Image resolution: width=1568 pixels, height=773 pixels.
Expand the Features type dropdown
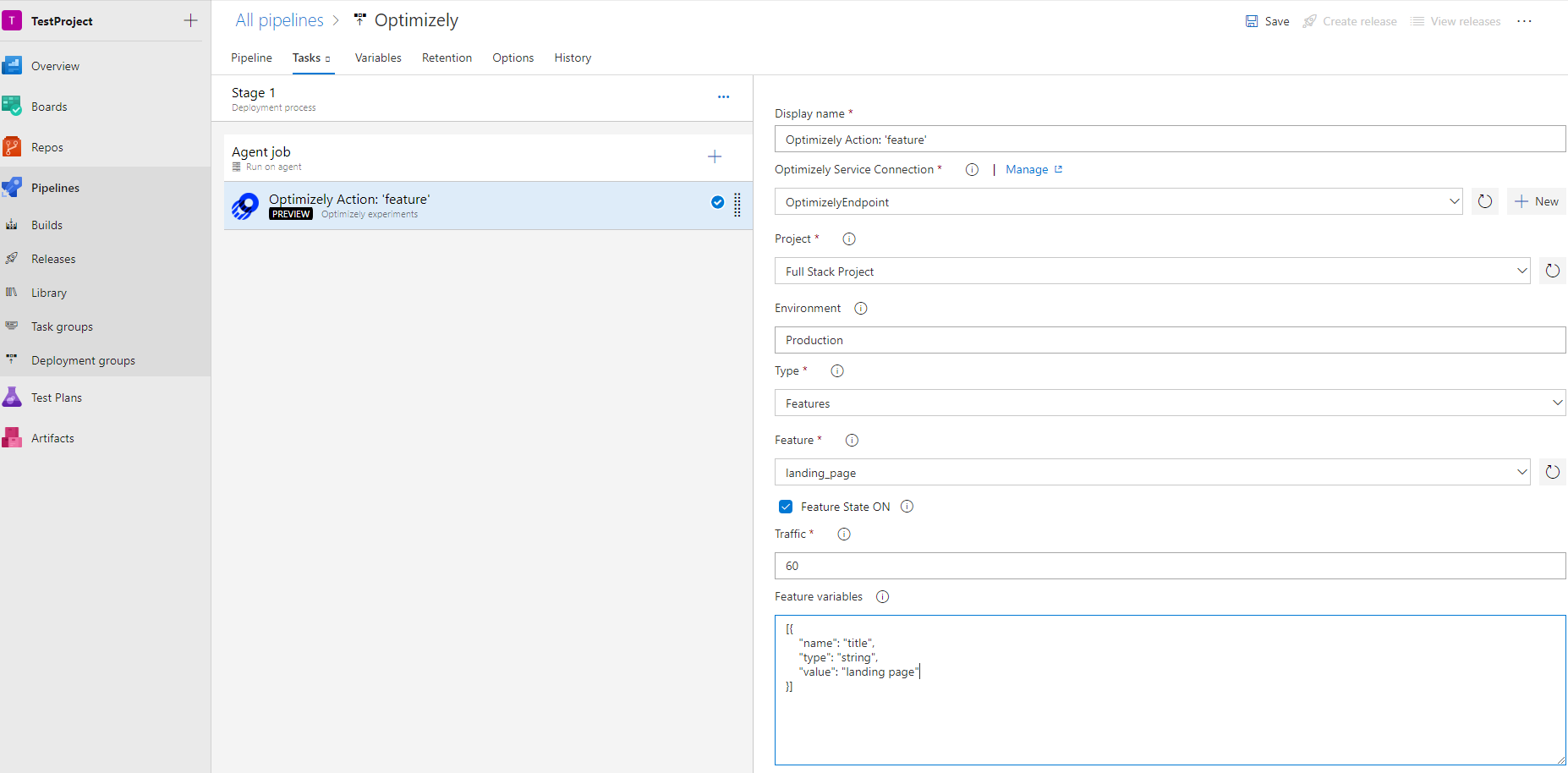pos(1557,403)
